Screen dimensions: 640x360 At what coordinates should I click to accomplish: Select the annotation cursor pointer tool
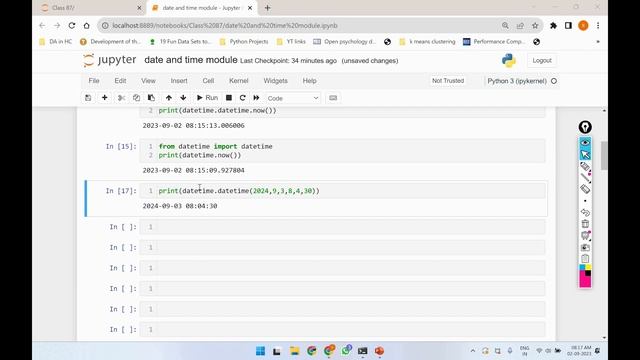585,154
